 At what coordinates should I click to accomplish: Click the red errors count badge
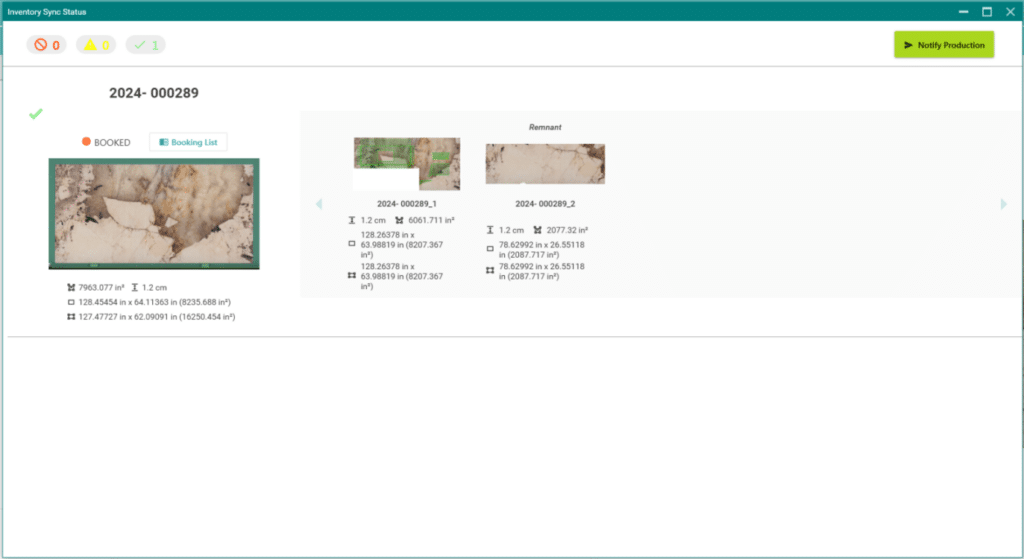coord(46,45)
